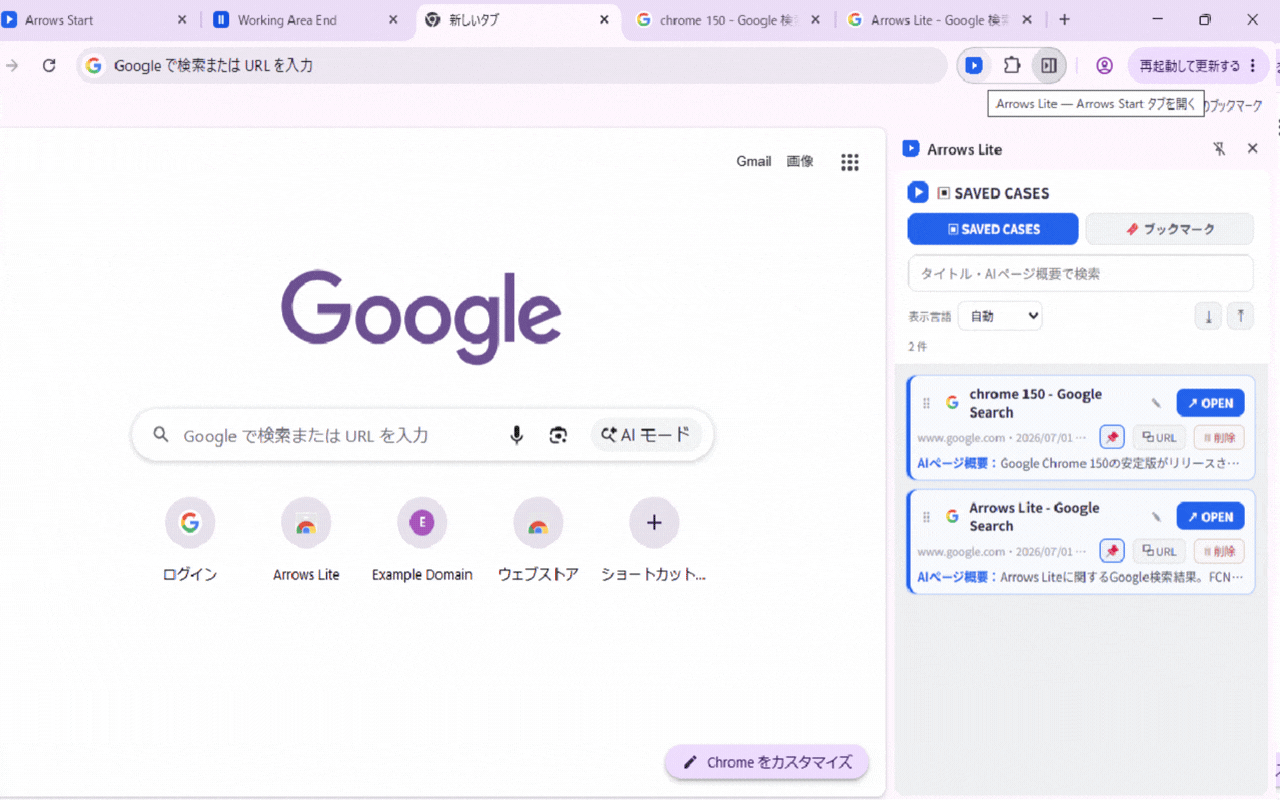Open the Chrome profile avatar icon
Screen dimensions: 1280x800
[1104, 65]
